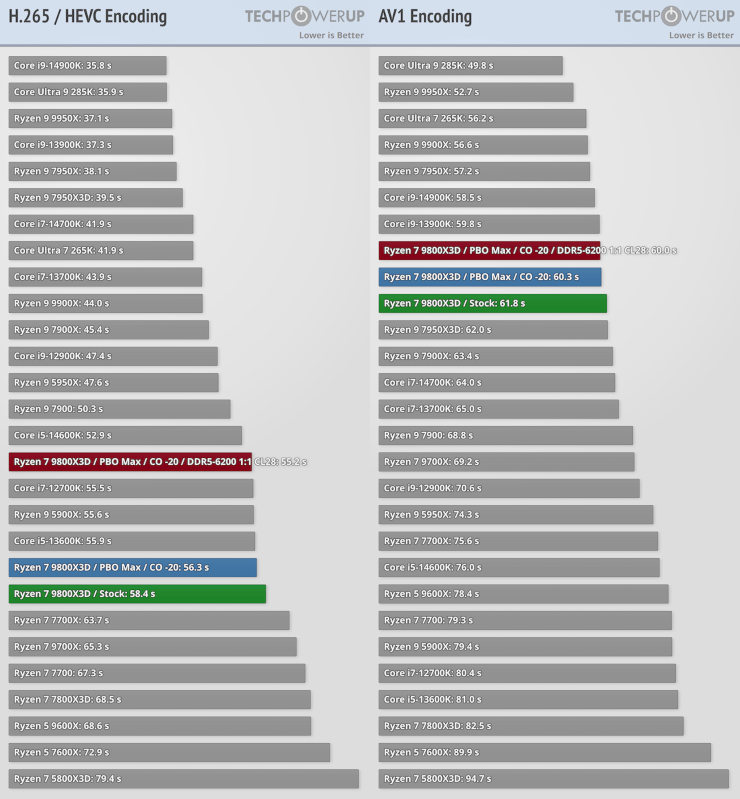
Task: Click the TechPowerUp logo in the AV1 chart
Action: [674, 16]
